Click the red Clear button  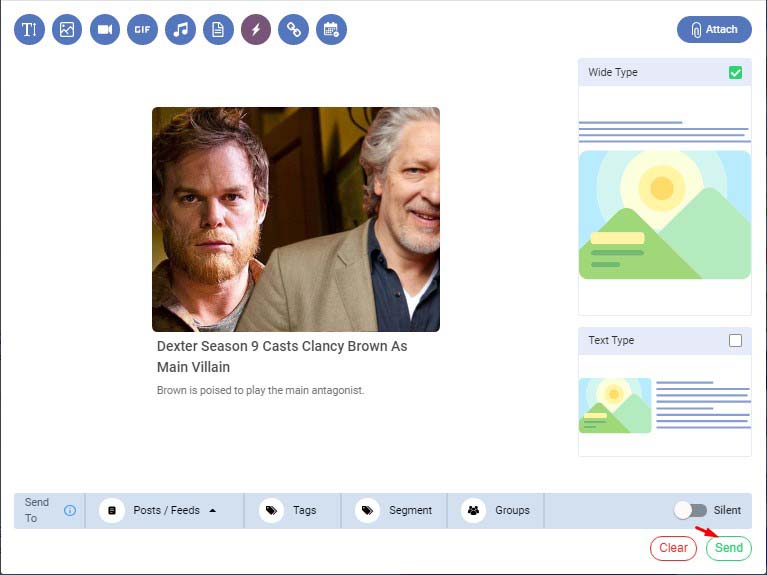click(674, 548)
